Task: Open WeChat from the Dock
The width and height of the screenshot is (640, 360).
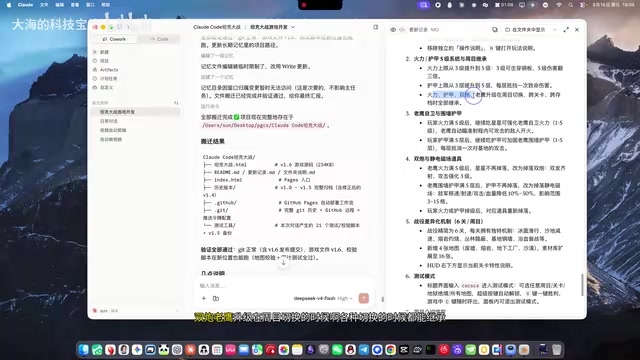Action: tap(337, 350)
